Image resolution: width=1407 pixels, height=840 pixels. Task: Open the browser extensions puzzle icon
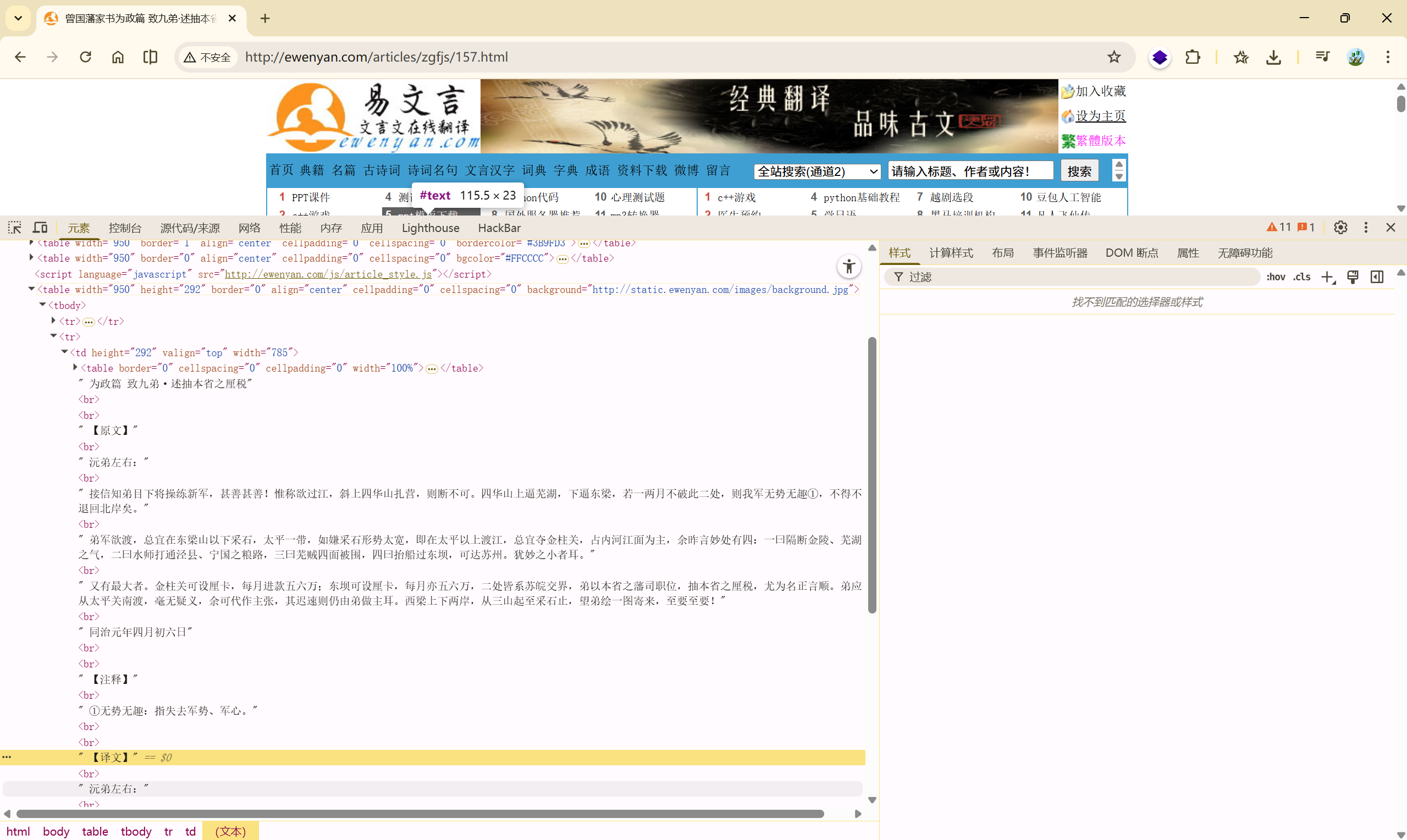[1193, 57]
